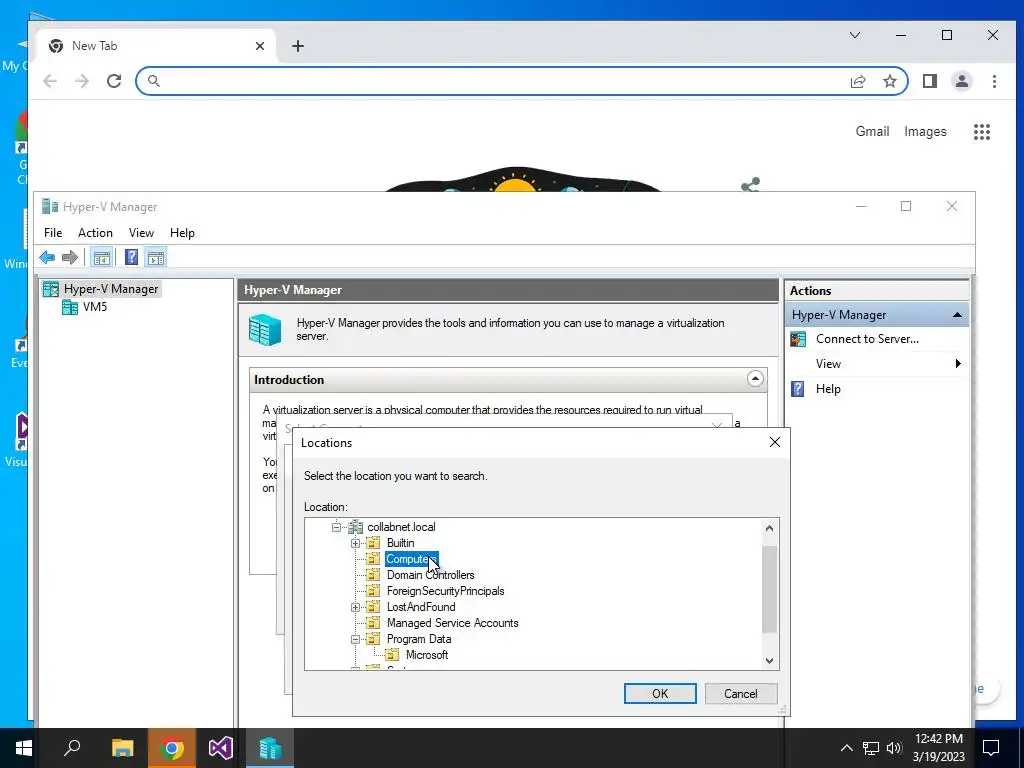Select the LostAndFound folder
Viewport: 1024px width, 768px height.
421,607
